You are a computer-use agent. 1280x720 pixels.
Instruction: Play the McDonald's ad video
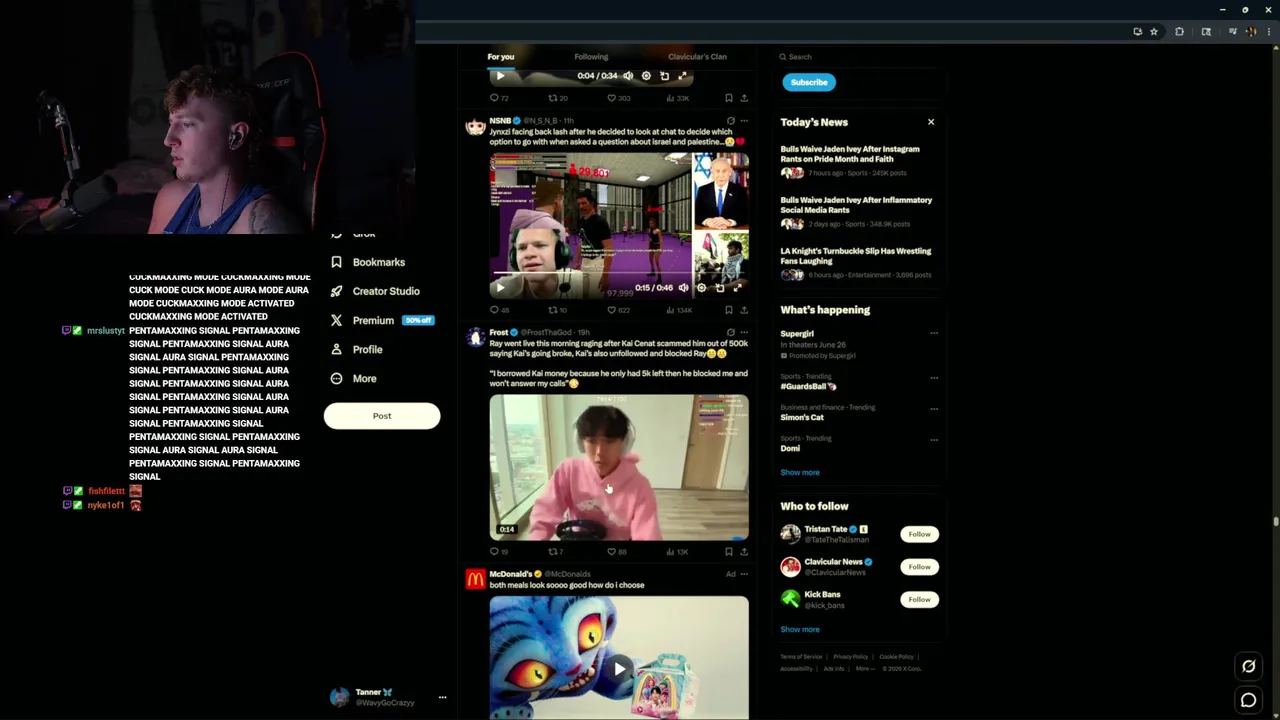click(619, 669)
